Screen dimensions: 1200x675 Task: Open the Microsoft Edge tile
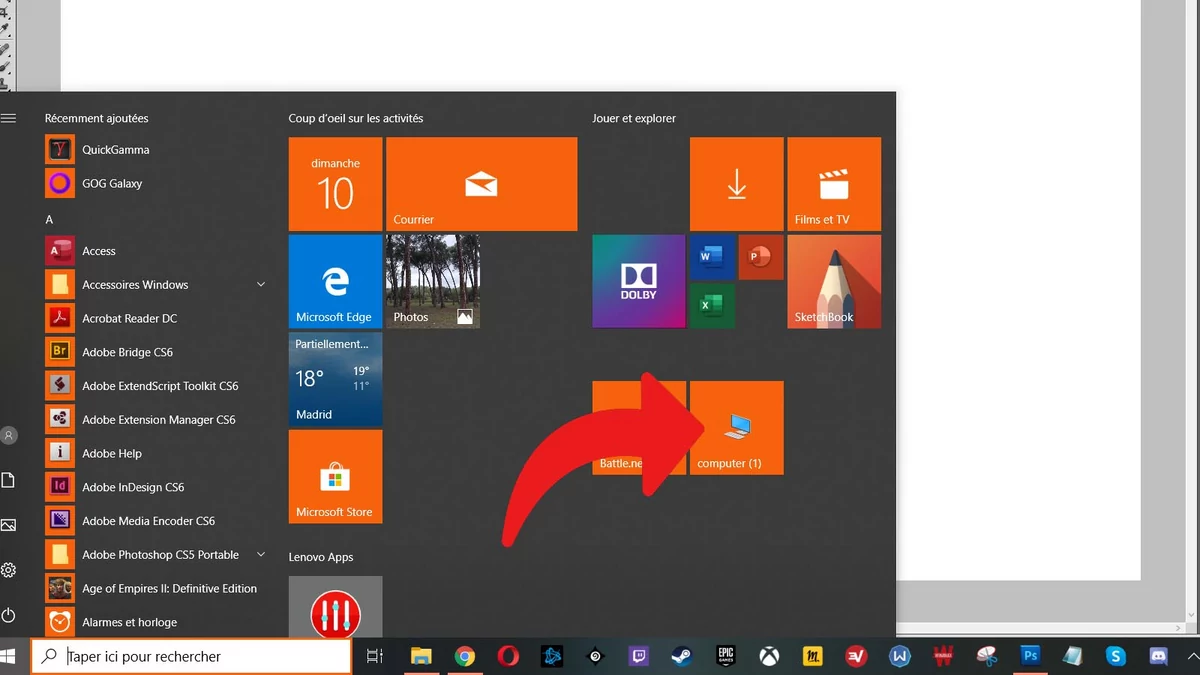click(335, 281)
